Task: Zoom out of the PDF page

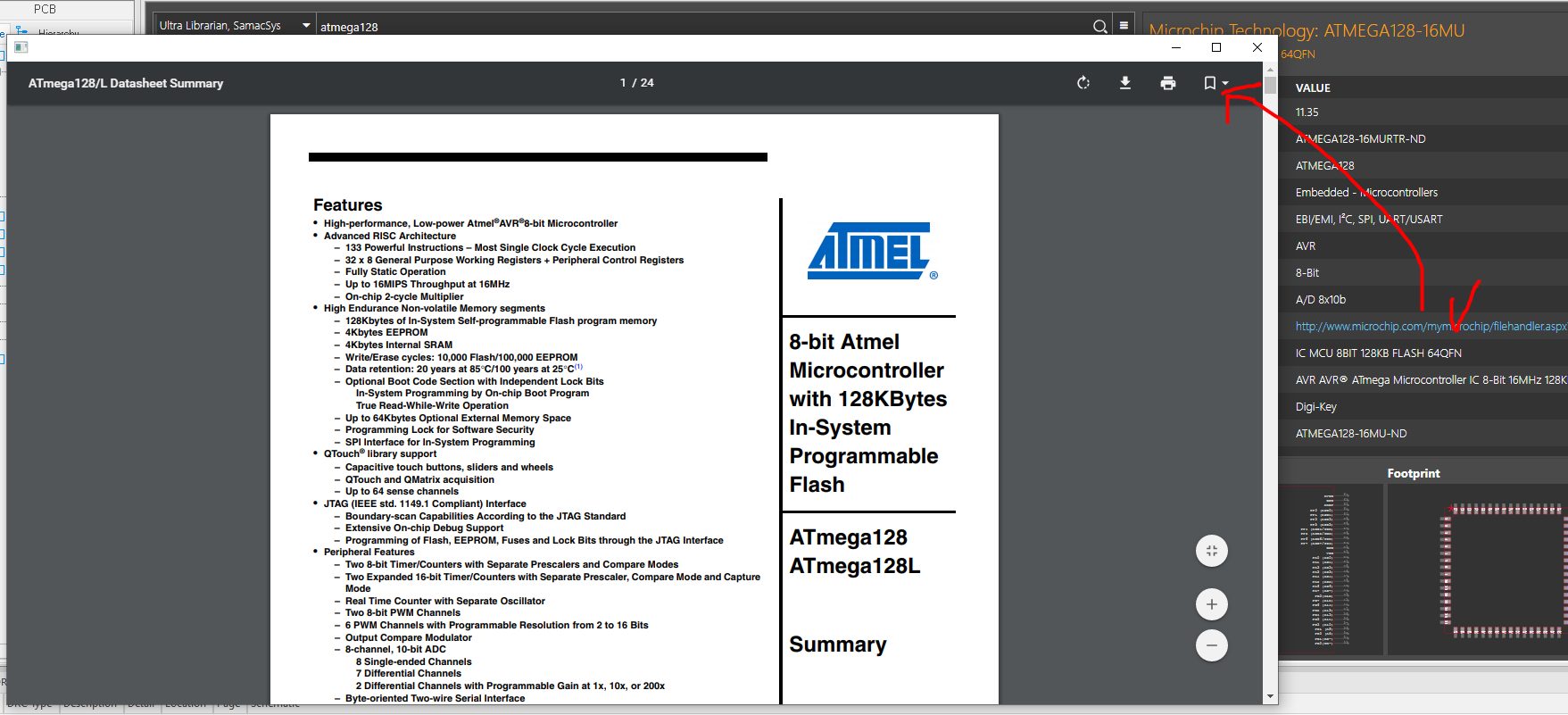Action: pos(1212,645)
